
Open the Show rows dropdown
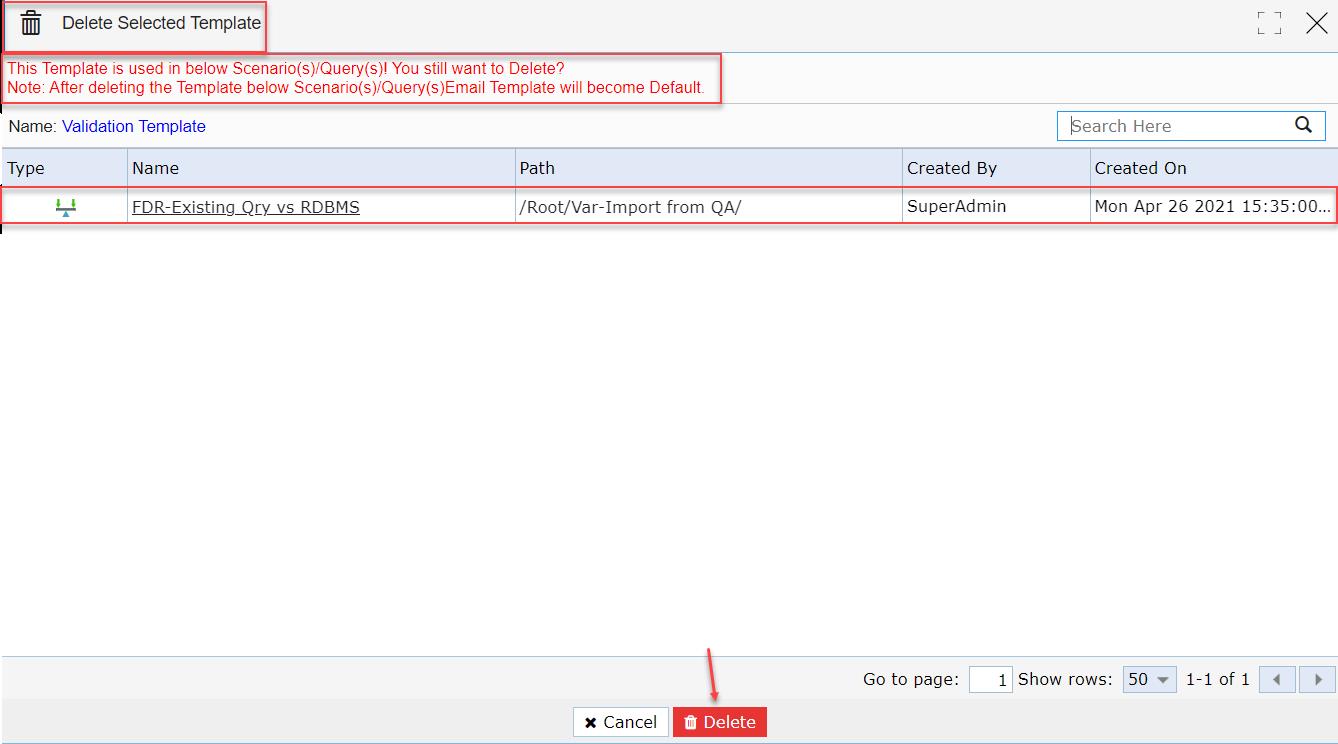pos(1149,679)
